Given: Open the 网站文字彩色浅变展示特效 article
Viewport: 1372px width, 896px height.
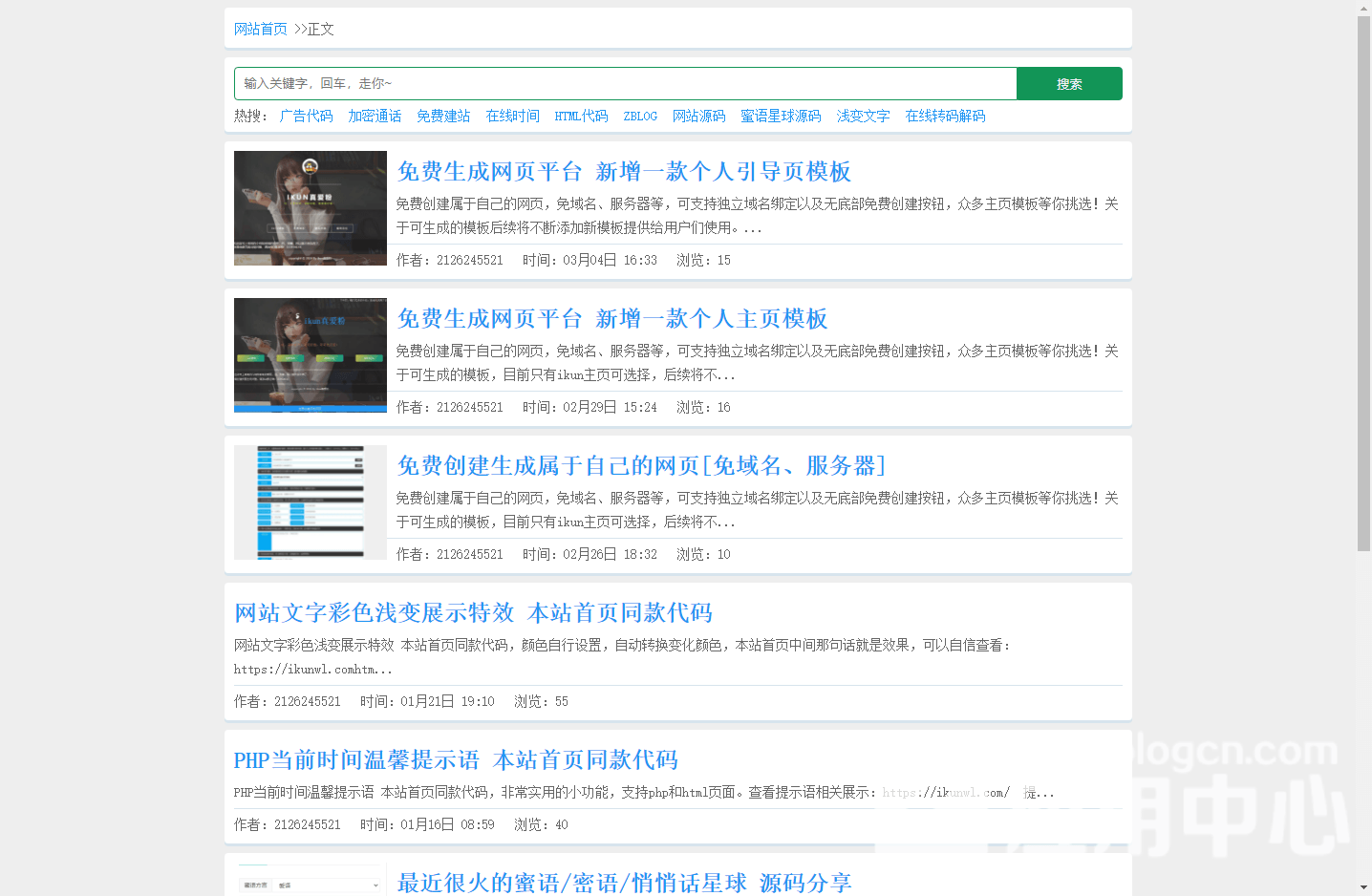Looking at the screenshot, I should [x=473, y=613].
